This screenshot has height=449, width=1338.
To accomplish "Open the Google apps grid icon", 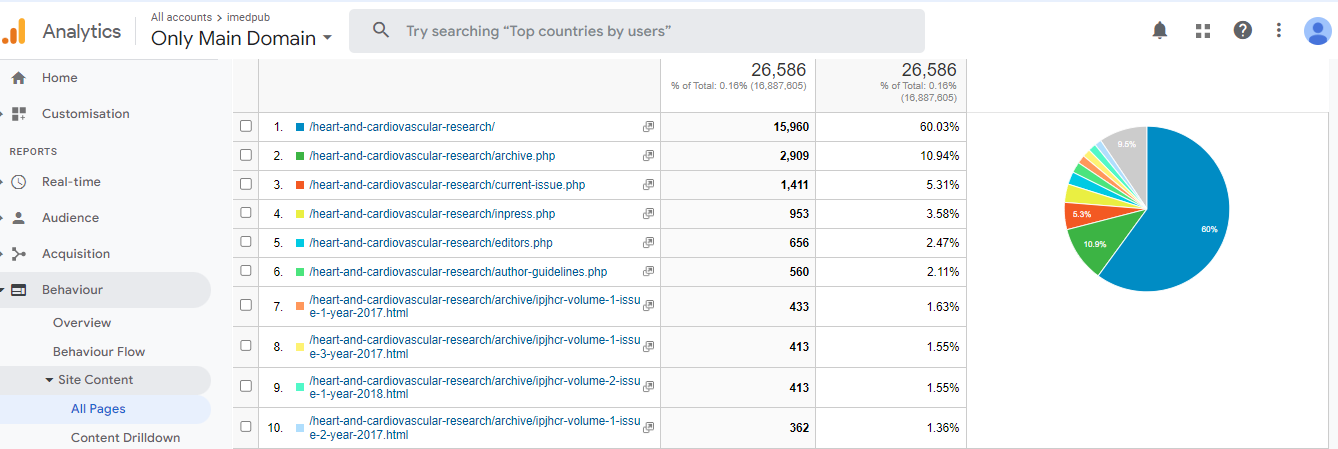I will click(1202, 30).
